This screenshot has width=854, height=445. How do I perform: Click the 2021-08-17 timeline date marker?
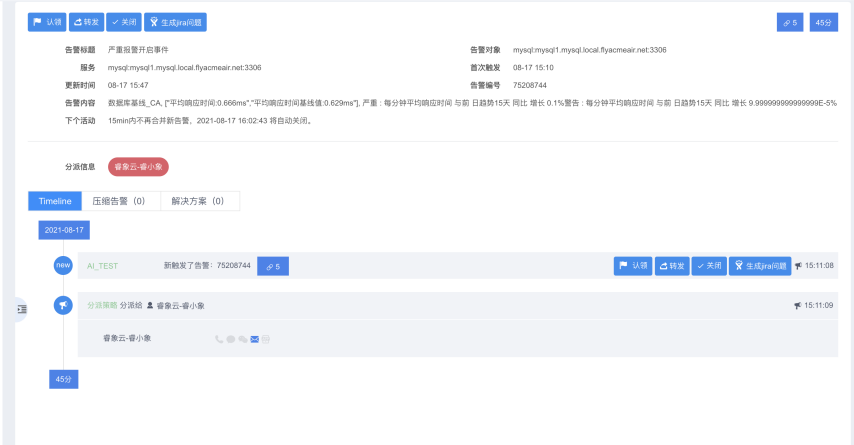pos(64,230)
